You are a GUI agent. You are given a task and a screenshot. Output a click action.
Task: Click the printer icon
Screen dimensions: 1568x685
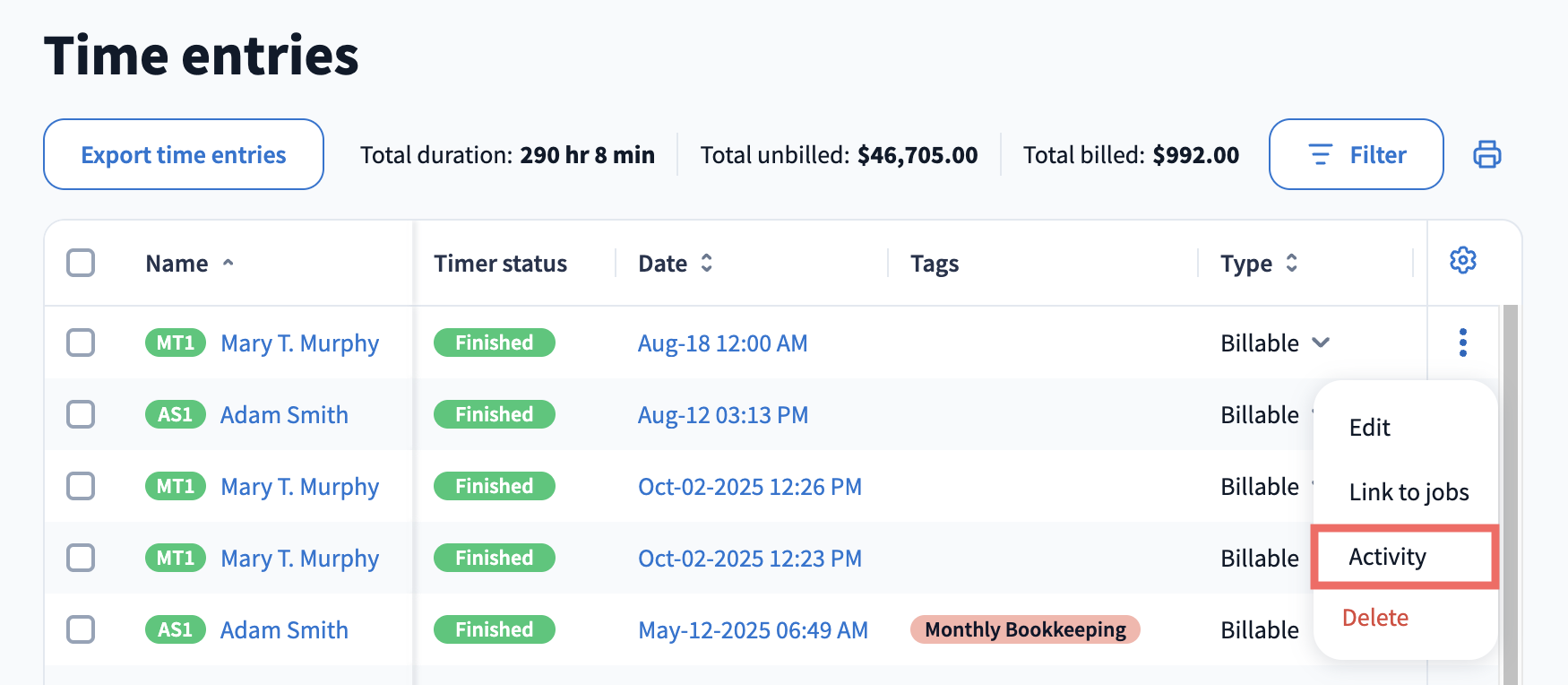1486,154
